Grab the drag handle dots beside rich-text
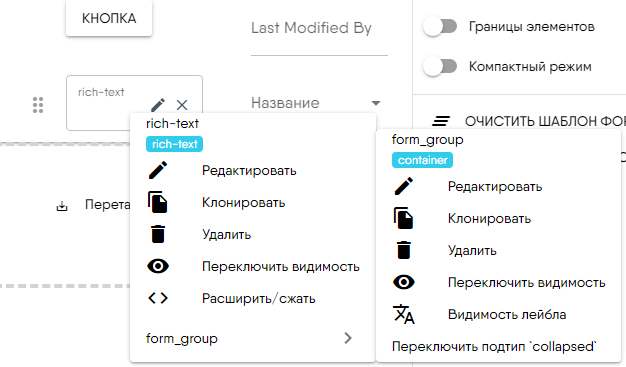The width and height of the screenshot is (626, 367). coord(38,105)
